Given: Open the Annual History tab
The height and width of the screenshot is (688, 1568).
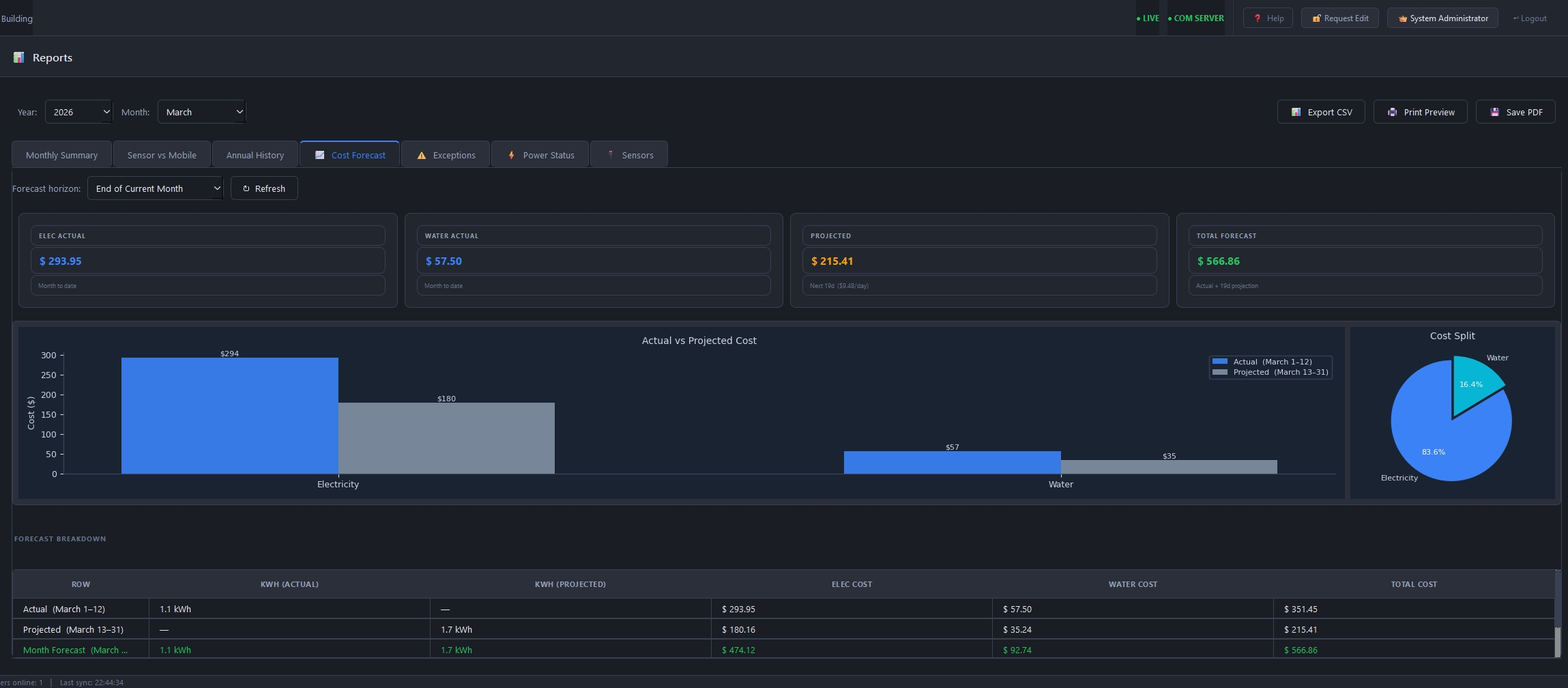Looking at the screenshot, I should 255,155.
